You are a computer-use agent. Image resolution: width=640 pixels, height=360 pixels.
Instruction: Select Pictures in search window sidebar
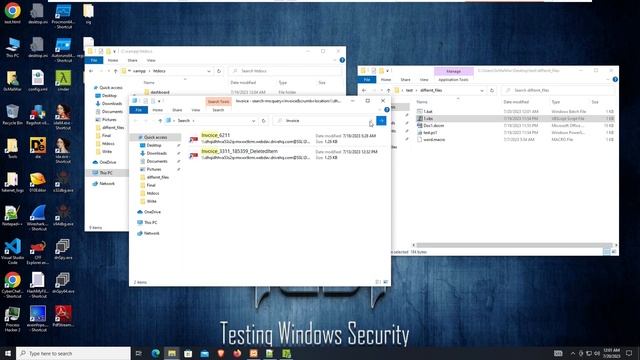[153, 169]
